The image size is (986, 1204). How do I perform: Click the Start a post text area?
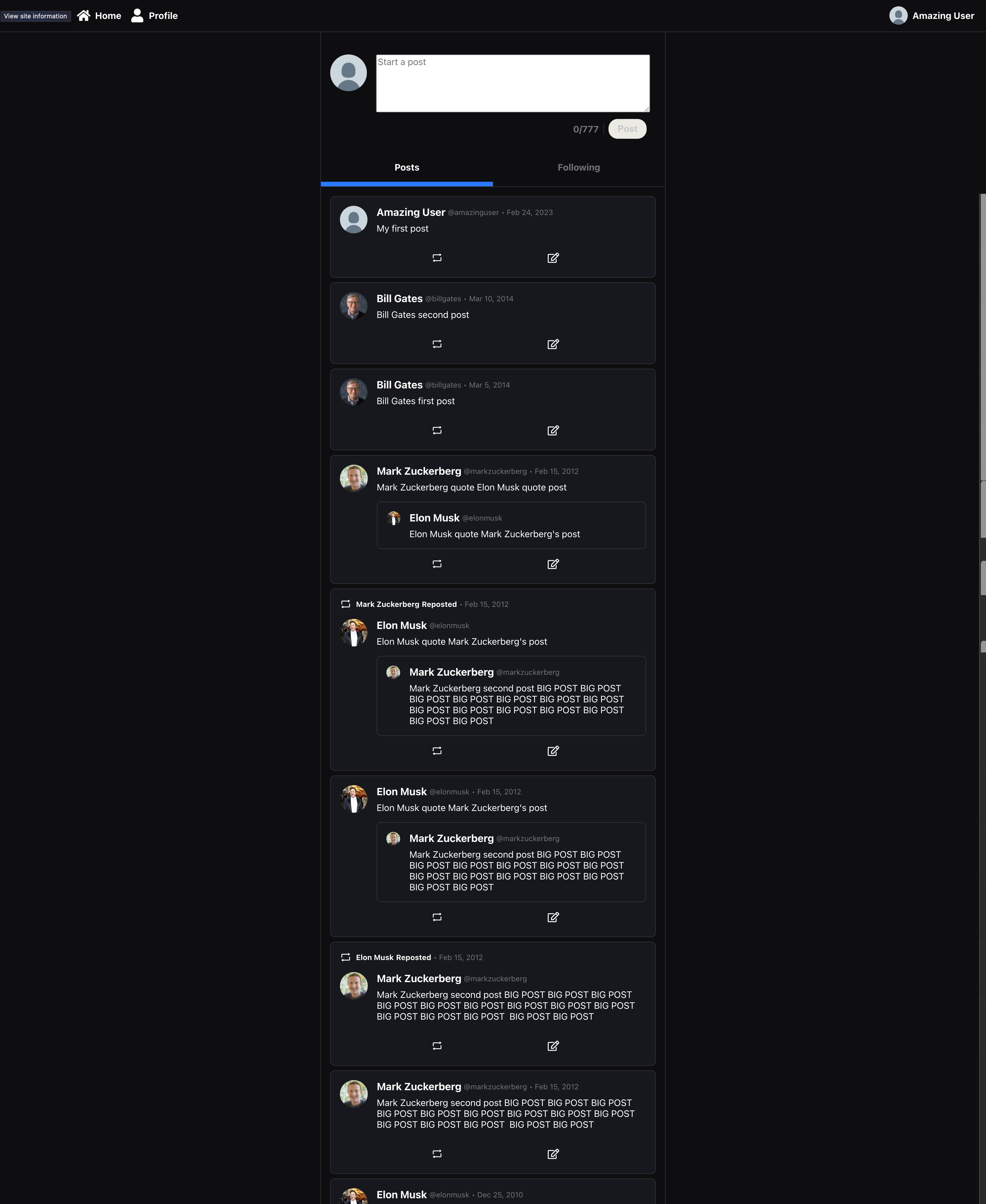tap(512, 83)
